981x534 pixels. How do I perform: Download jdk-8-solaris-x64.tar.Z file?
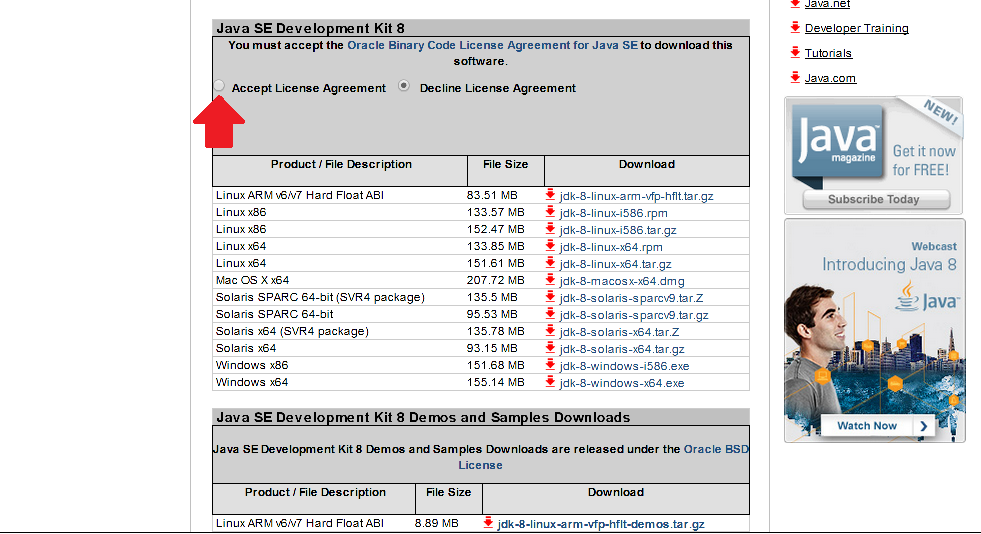click(x=619, y=331)
